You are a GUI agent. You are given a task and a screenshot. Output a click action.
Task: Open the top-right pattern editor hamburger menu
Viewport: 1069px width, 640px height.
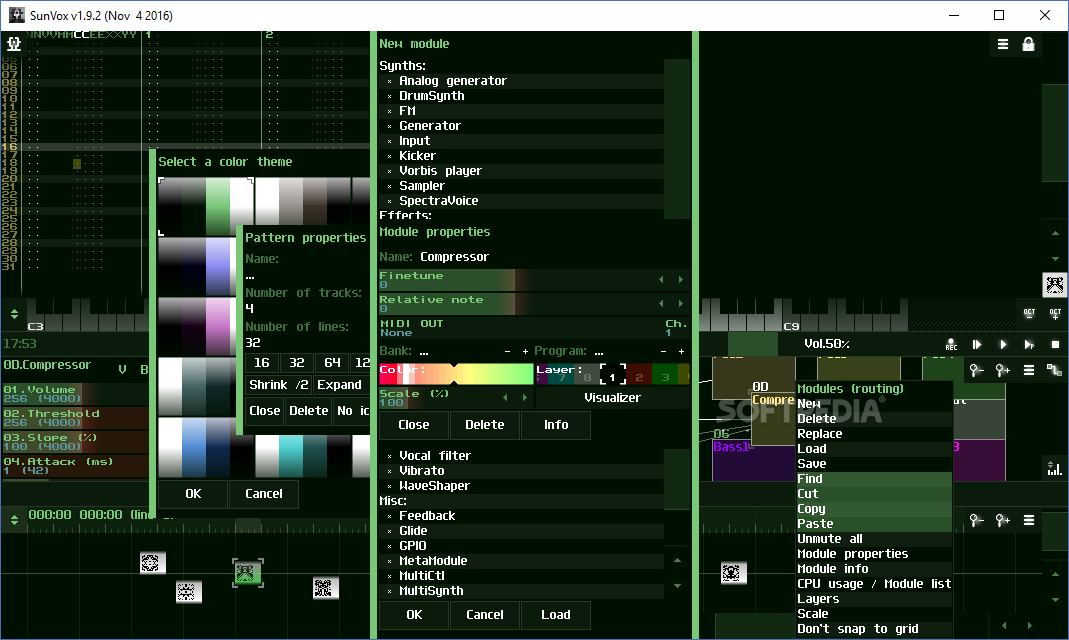(x=1003, y=44)
